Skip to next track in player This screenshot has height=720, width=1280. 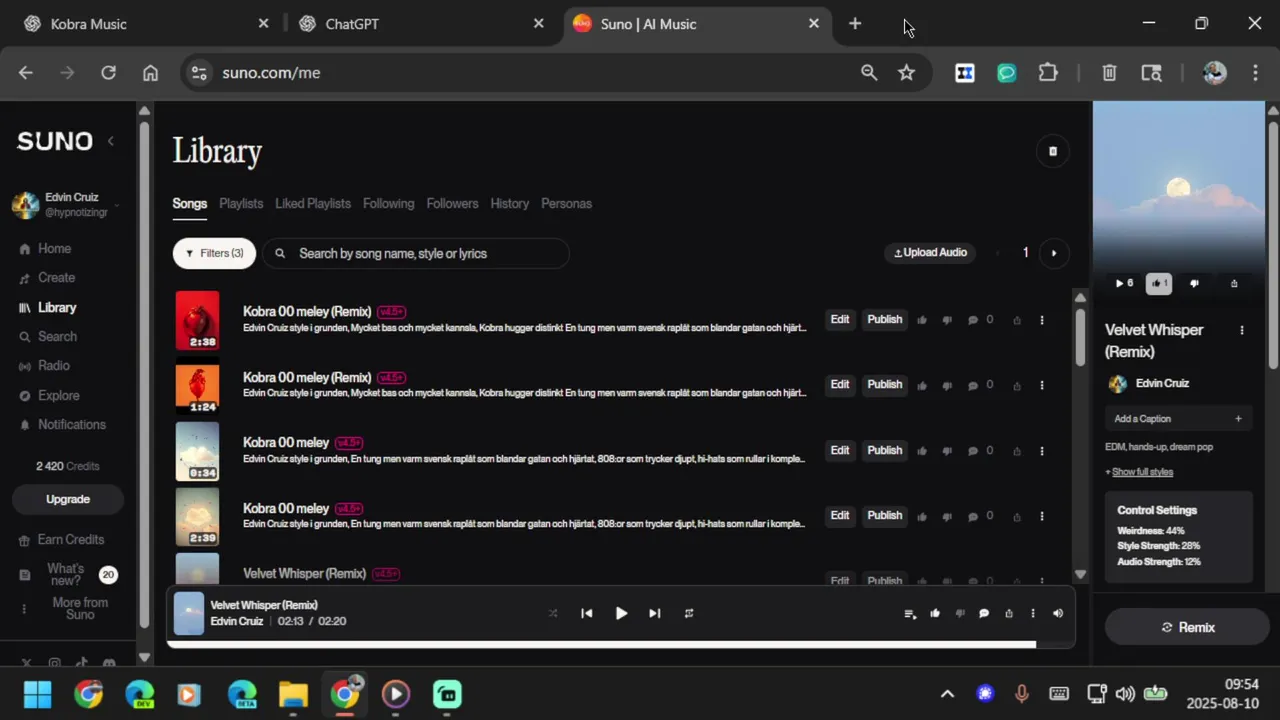coord(655,614)
